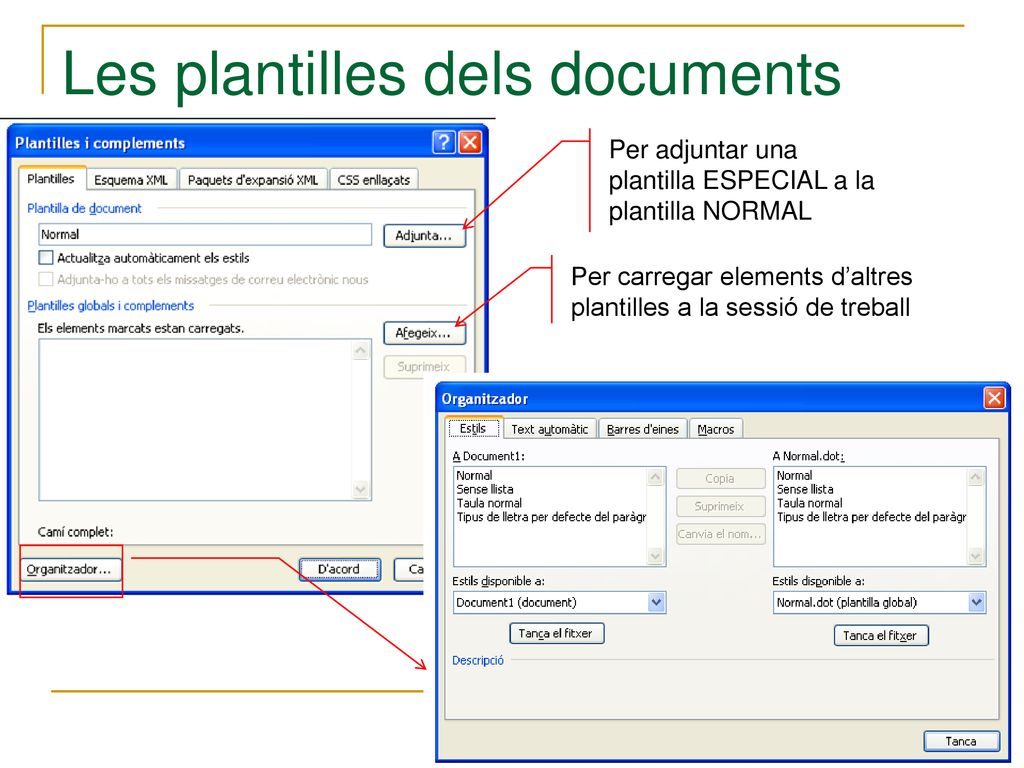The height and width of the screenshot is (768, 1024).
Task: Select Sense llista in the A Document1 list
Action: [x=485, y=489]
